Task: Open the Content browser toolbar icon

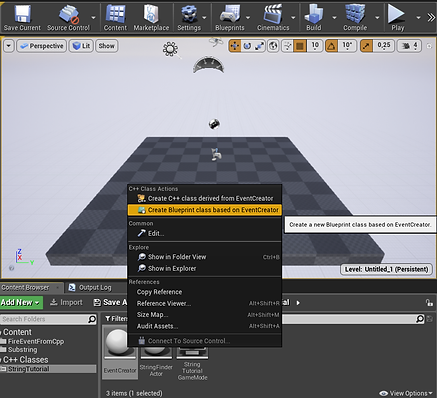Action: (x=115, y=18)
